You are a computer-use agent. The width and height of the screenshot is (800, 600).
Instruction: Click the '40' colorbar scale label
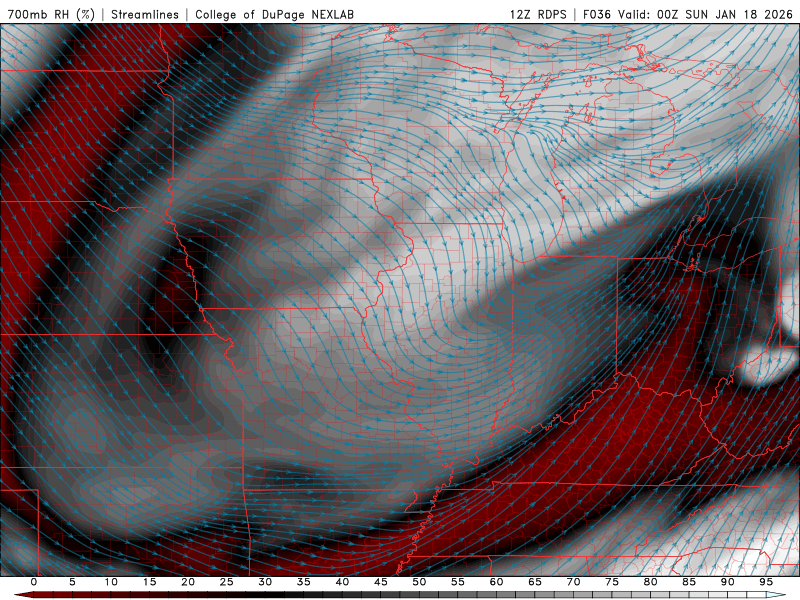342,582
